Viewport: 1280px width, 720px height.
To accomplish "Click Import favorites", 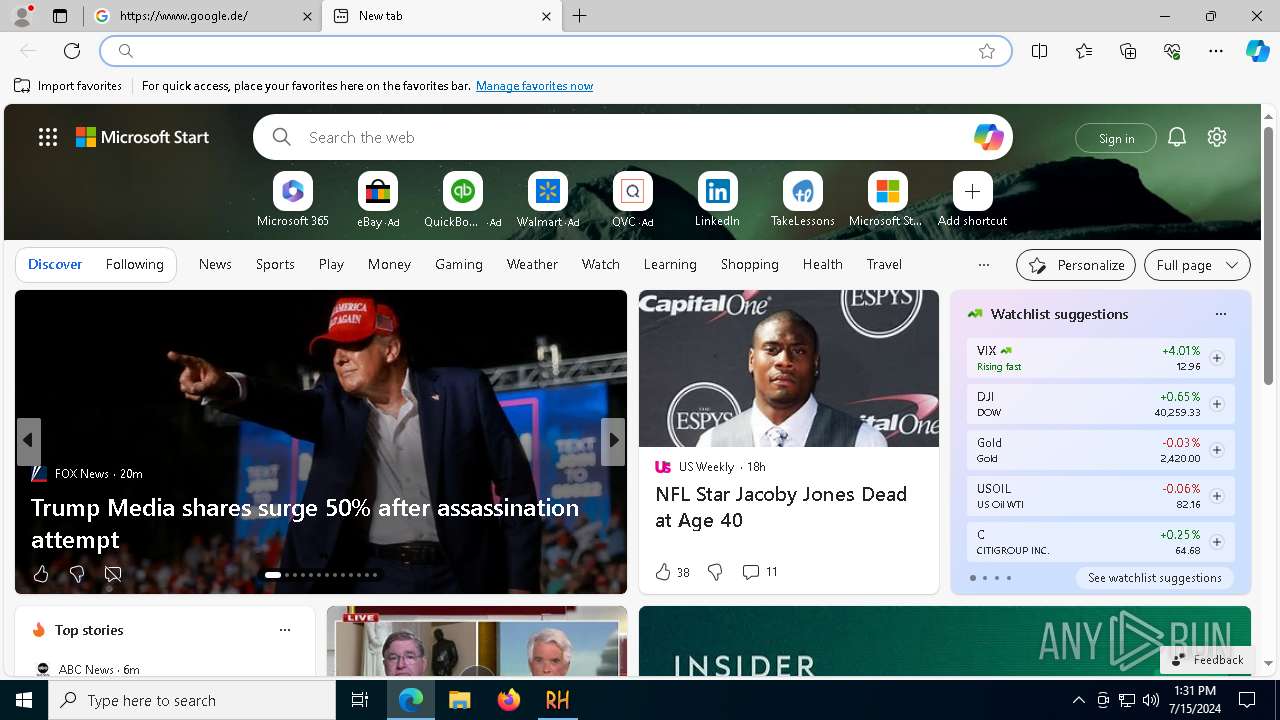I will (x=68, y=86).
